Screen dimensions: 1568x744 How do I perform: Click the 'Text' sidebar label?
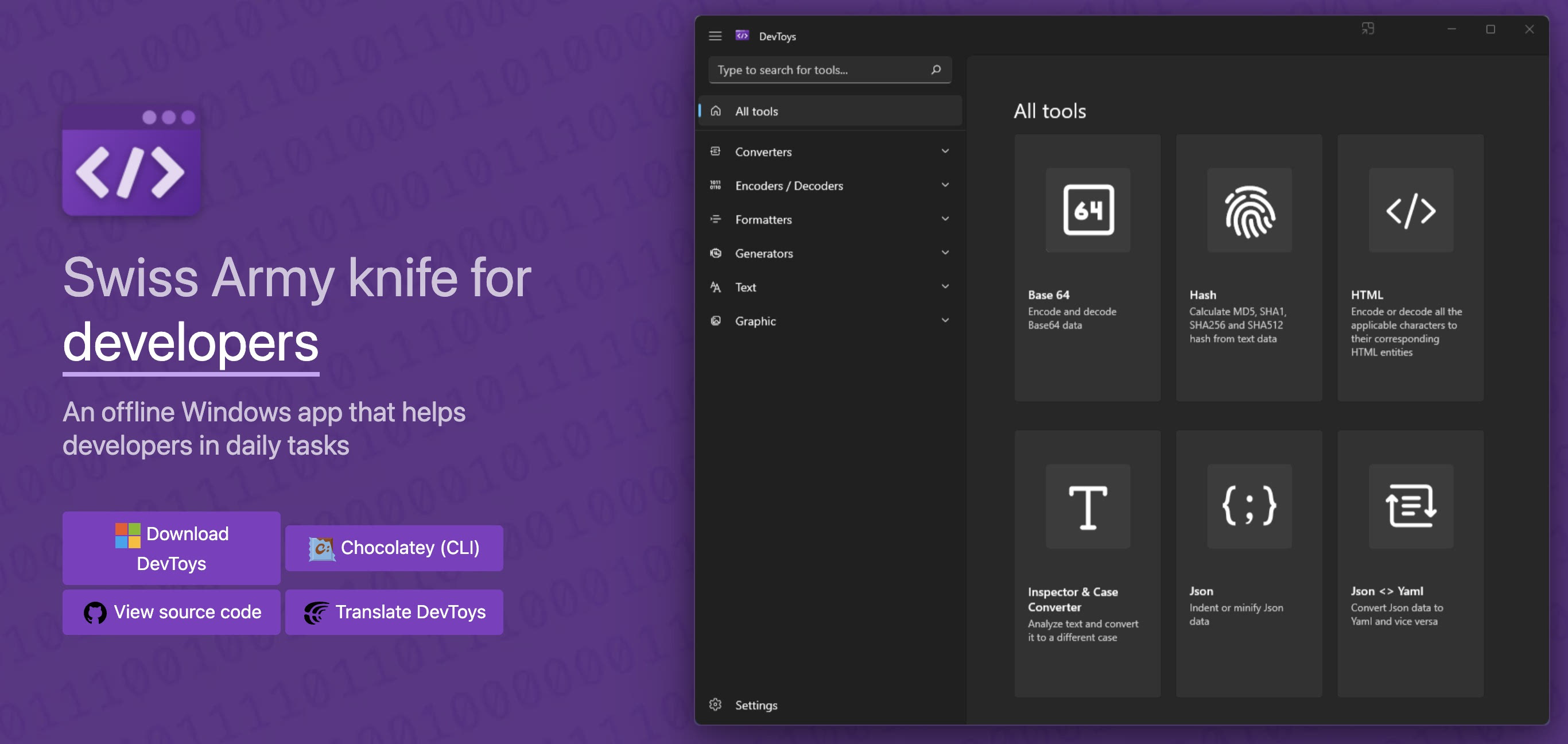pyautogui.click(x=745, y=287)
